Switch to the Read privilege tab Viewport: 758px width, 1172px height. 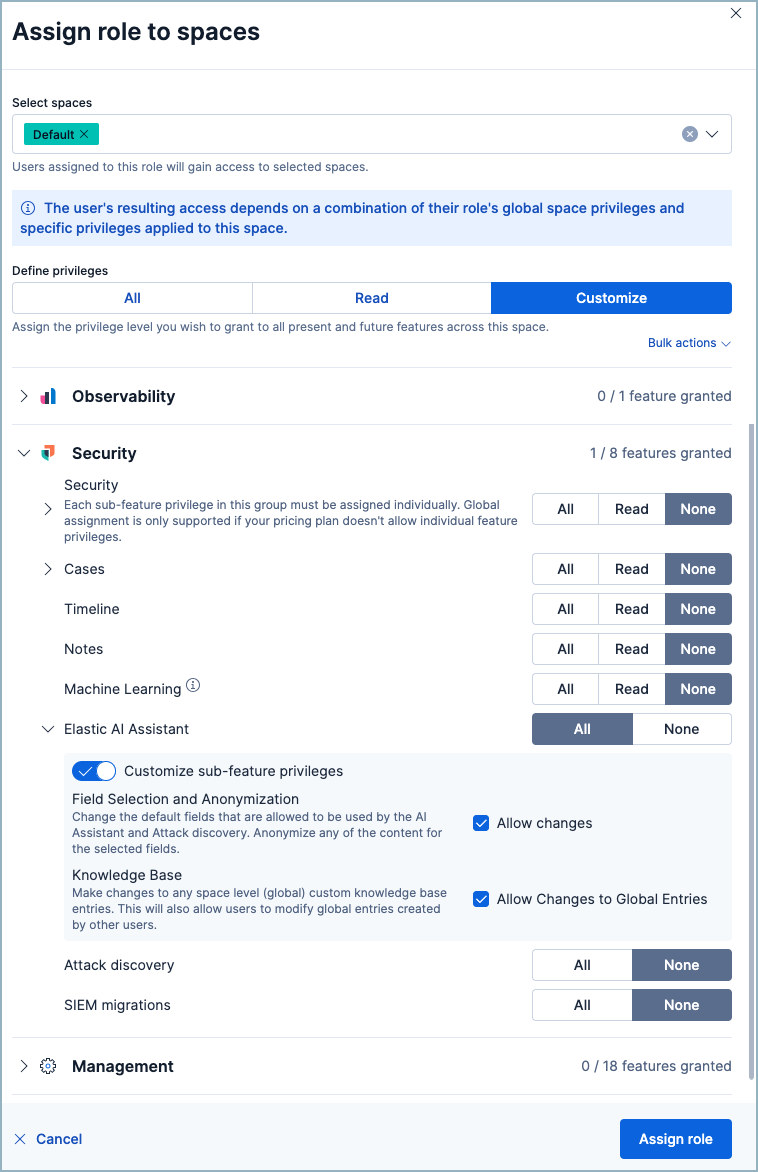tap(371, 298)
